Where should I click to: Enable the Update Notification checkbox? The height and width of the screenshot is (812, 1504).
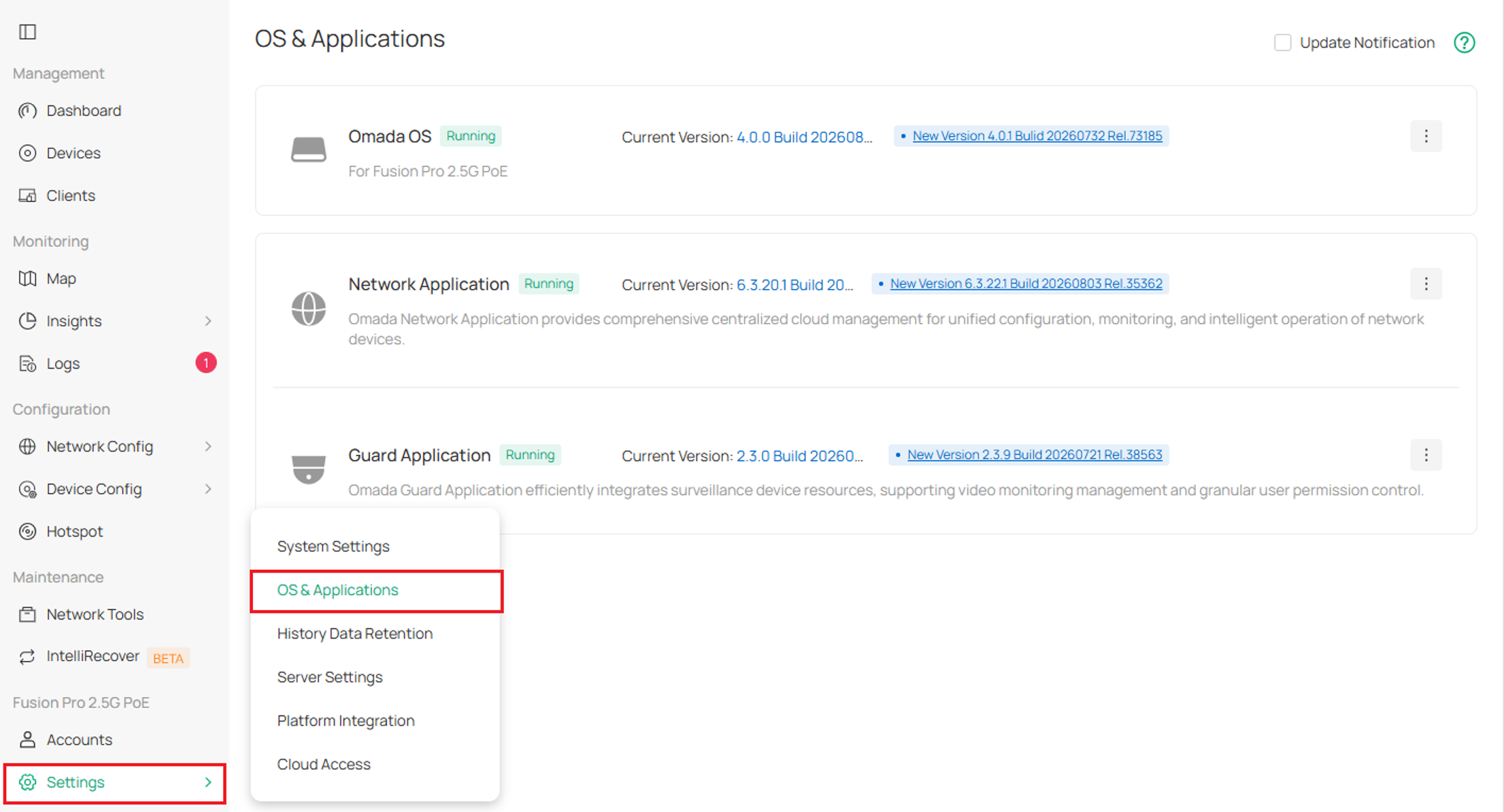1282,43
